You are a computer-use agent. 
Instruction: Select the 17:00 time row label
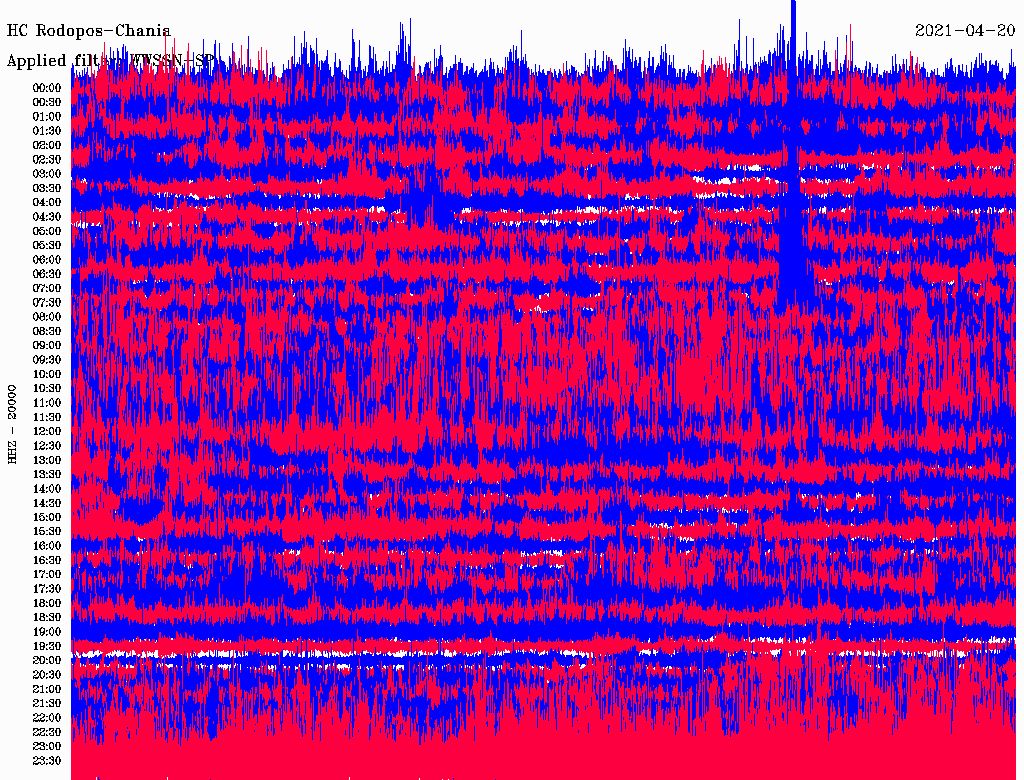47,575
